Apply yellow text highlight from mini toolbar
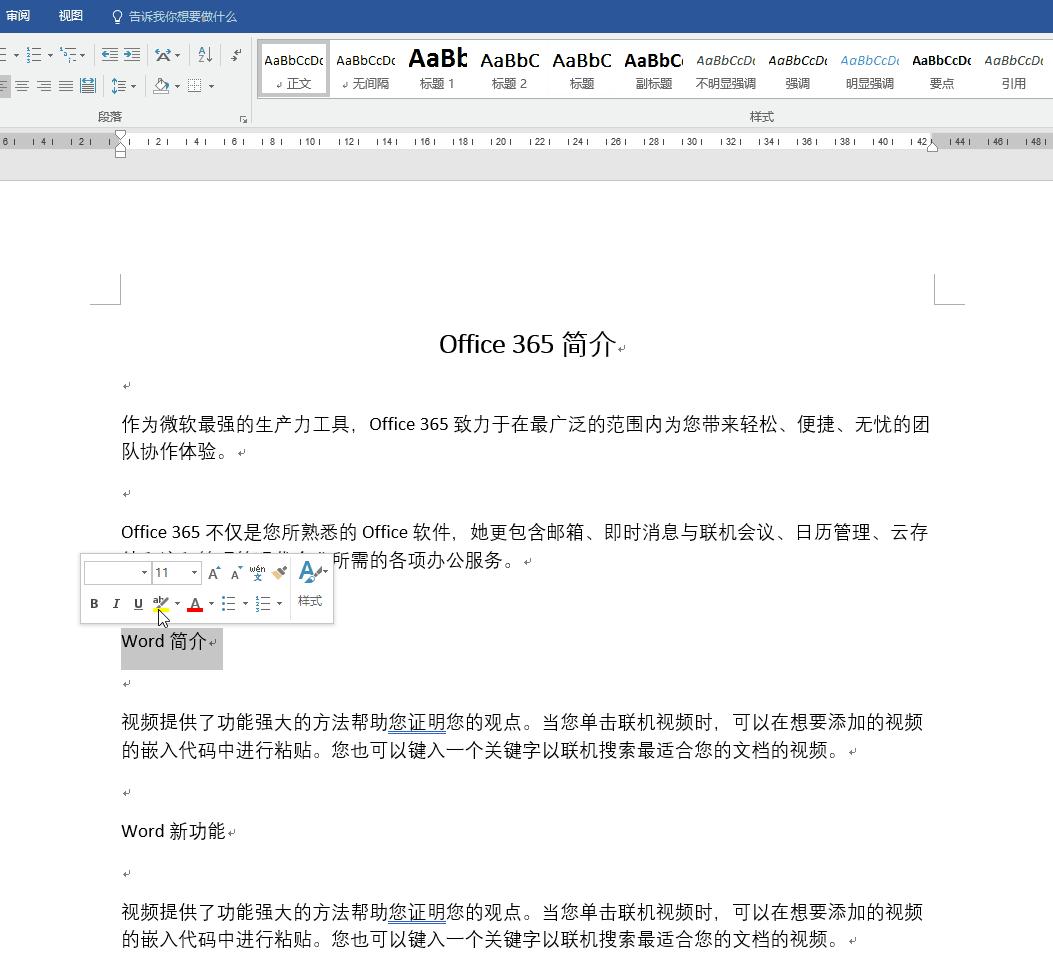This screenshot has height=968, width=1053. [x=160, y=603]
